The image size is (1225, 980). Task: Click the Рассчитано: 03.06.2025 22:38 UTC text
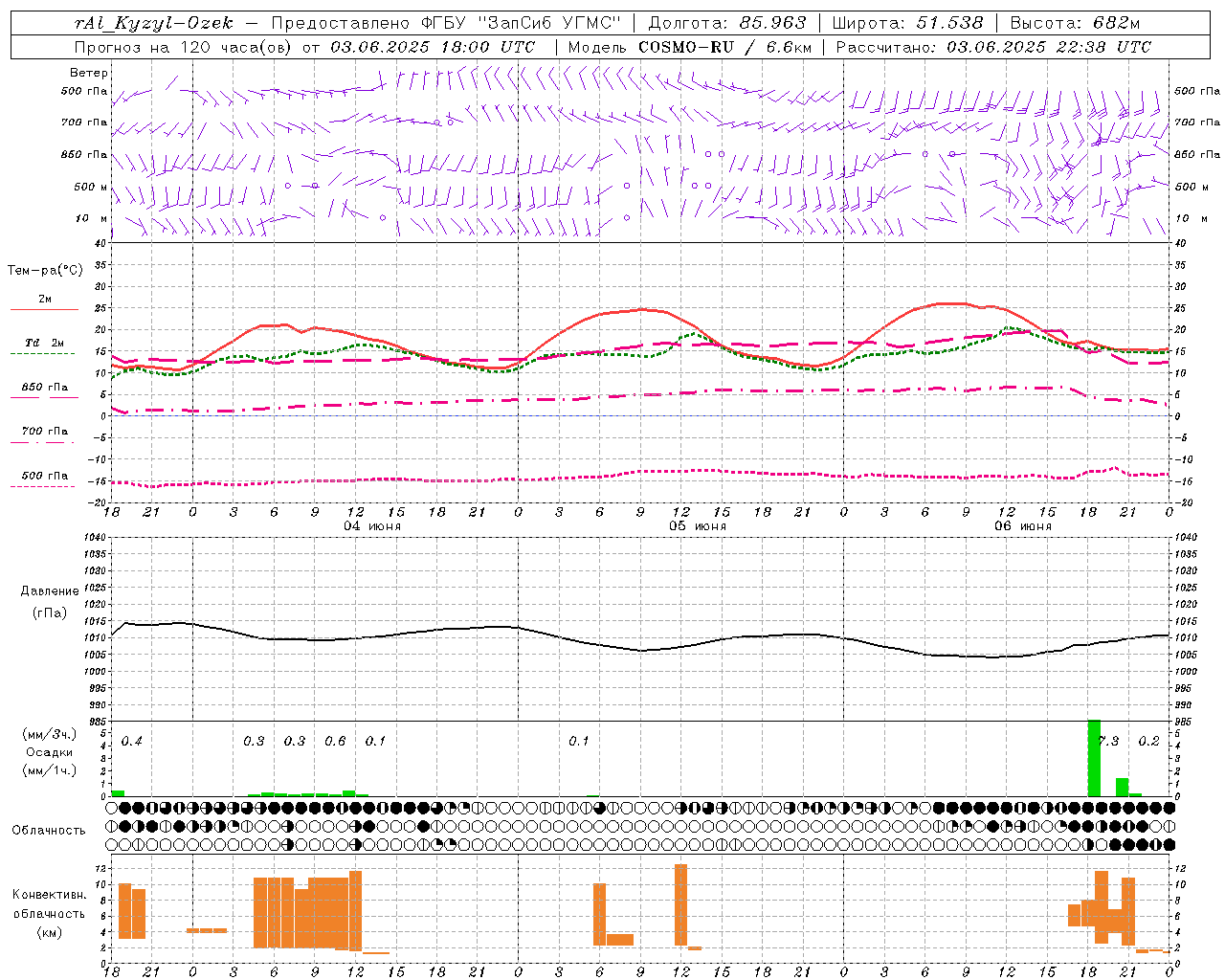993,47
